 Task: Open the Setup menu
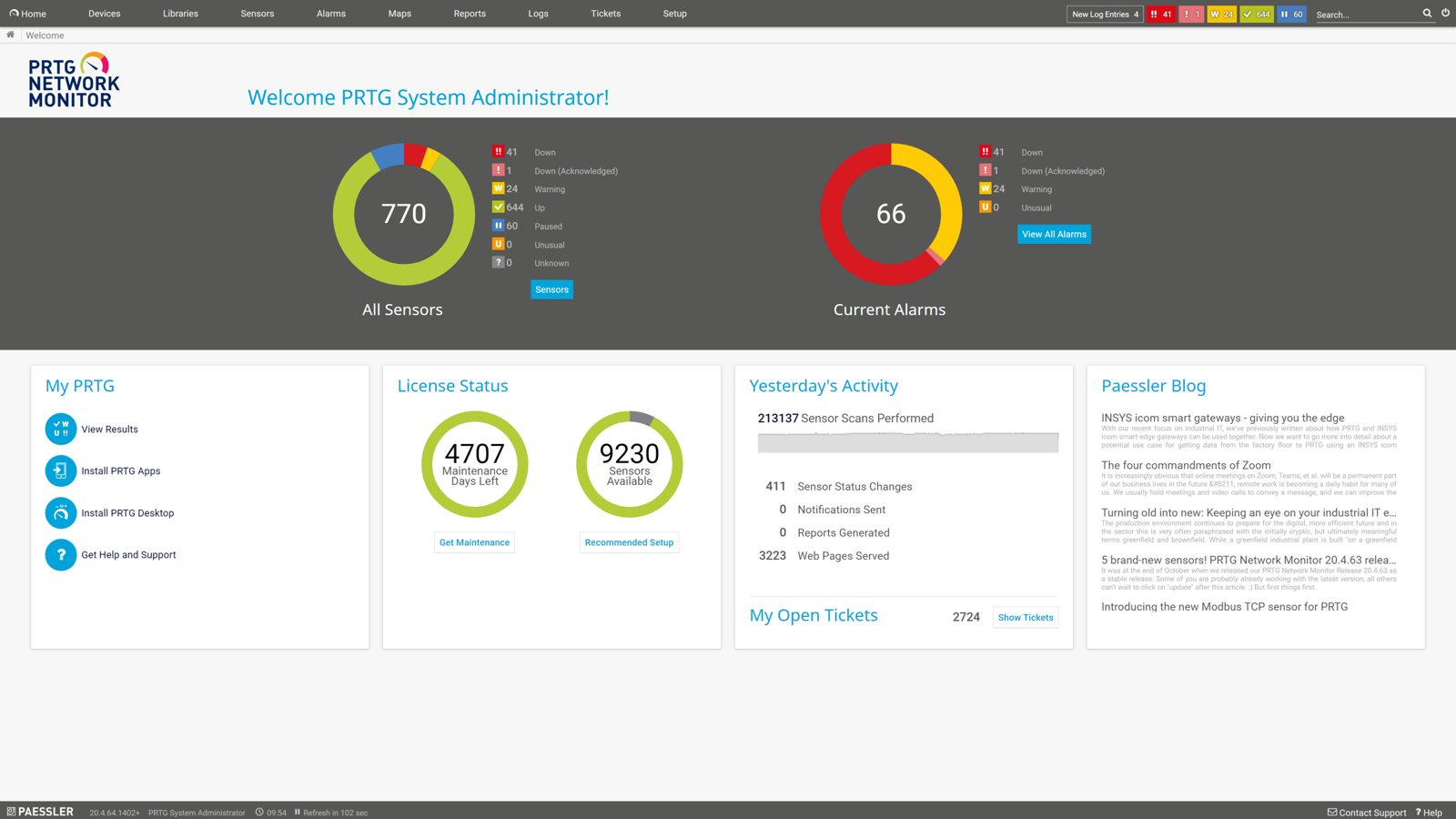(675, 14)
